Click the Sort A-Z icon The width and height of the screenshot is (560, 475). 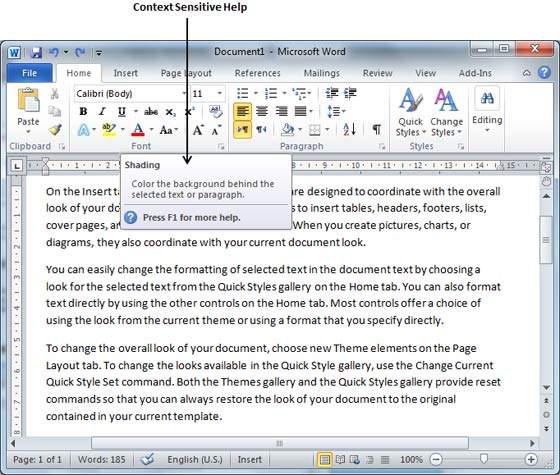pos(349,129)
